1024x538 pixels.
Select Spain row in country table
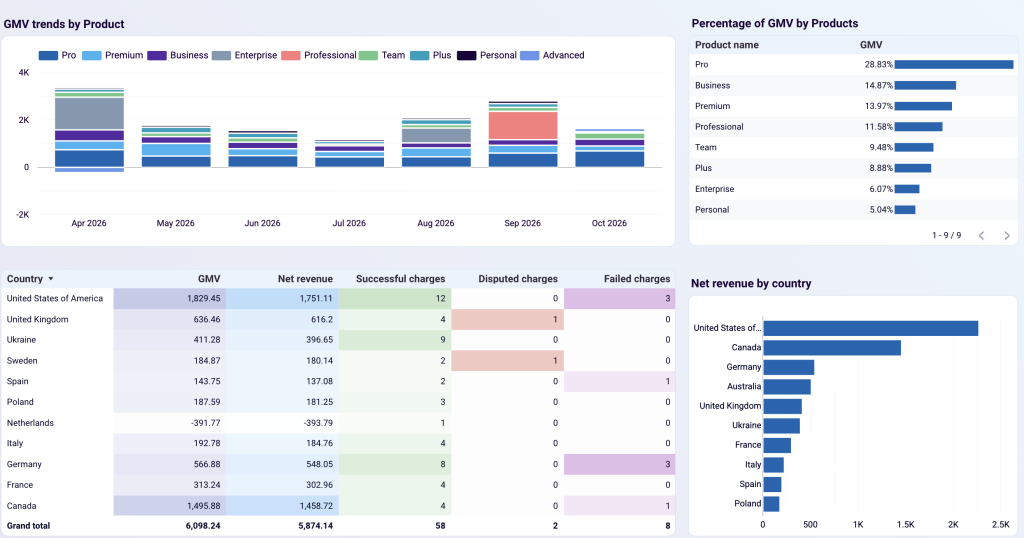coord(338,381)
